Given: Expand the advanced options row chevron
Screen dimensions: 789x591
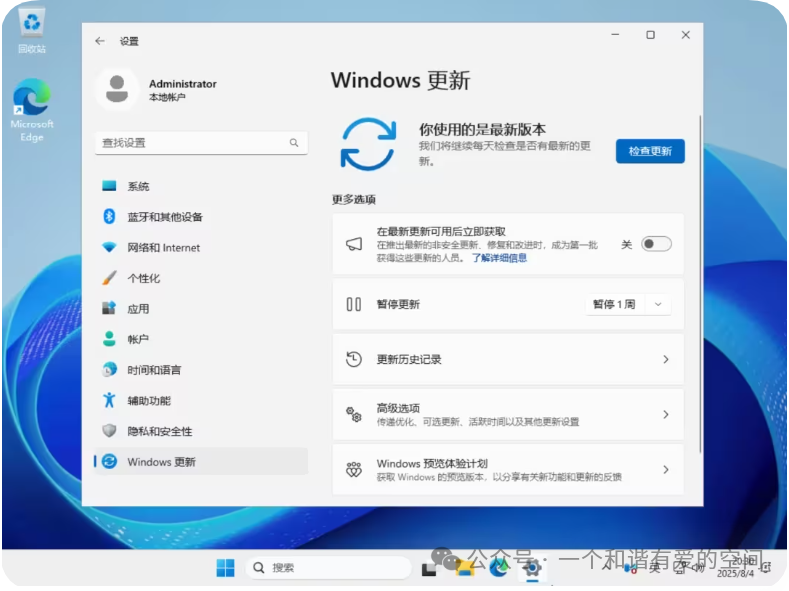Looking at the screenshot, I should [x=666, y=414].
